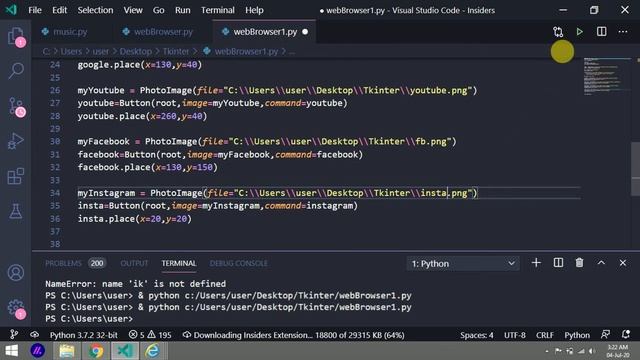Open the Go menu
Viewport: 640px width, 360px height.
[x=158, y=10]
